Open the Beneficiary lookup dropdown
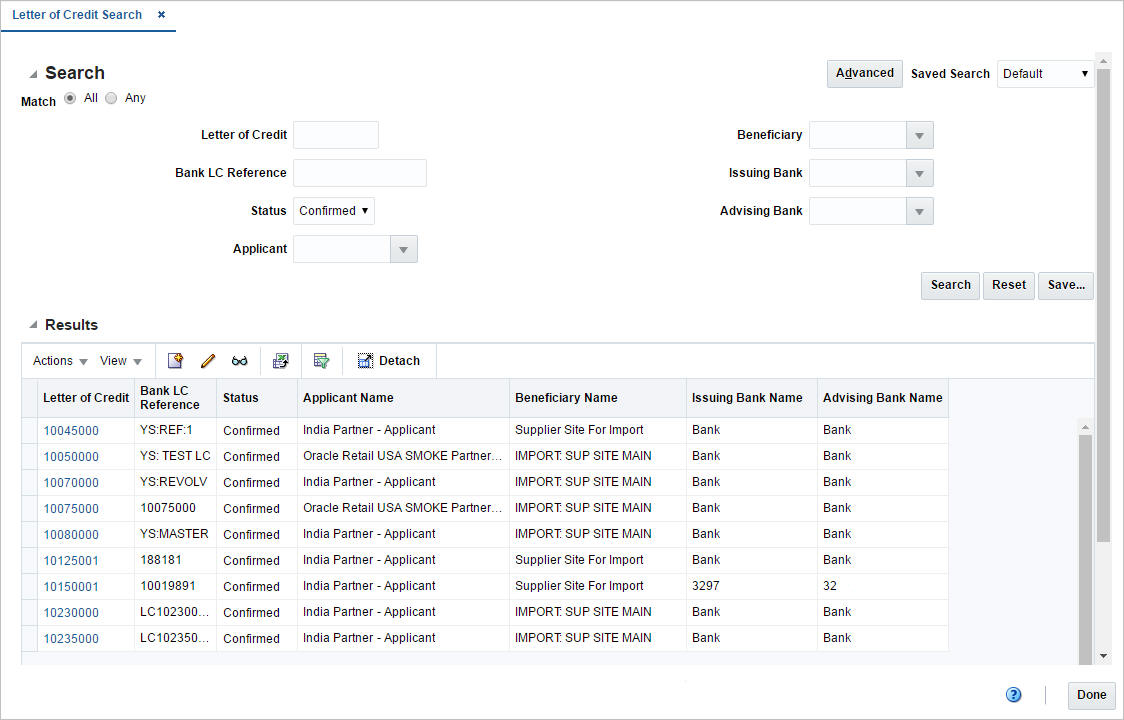The width and height of the screenshot is (1124, 720). tap(919, 134)
